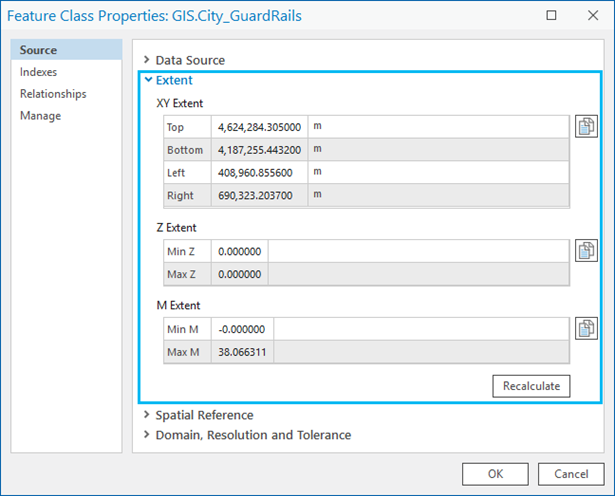Confirm with the OK button
Image resolution: width=615 pixels, height=496 pixels.
pyautogui.click(x=495, y=473)
